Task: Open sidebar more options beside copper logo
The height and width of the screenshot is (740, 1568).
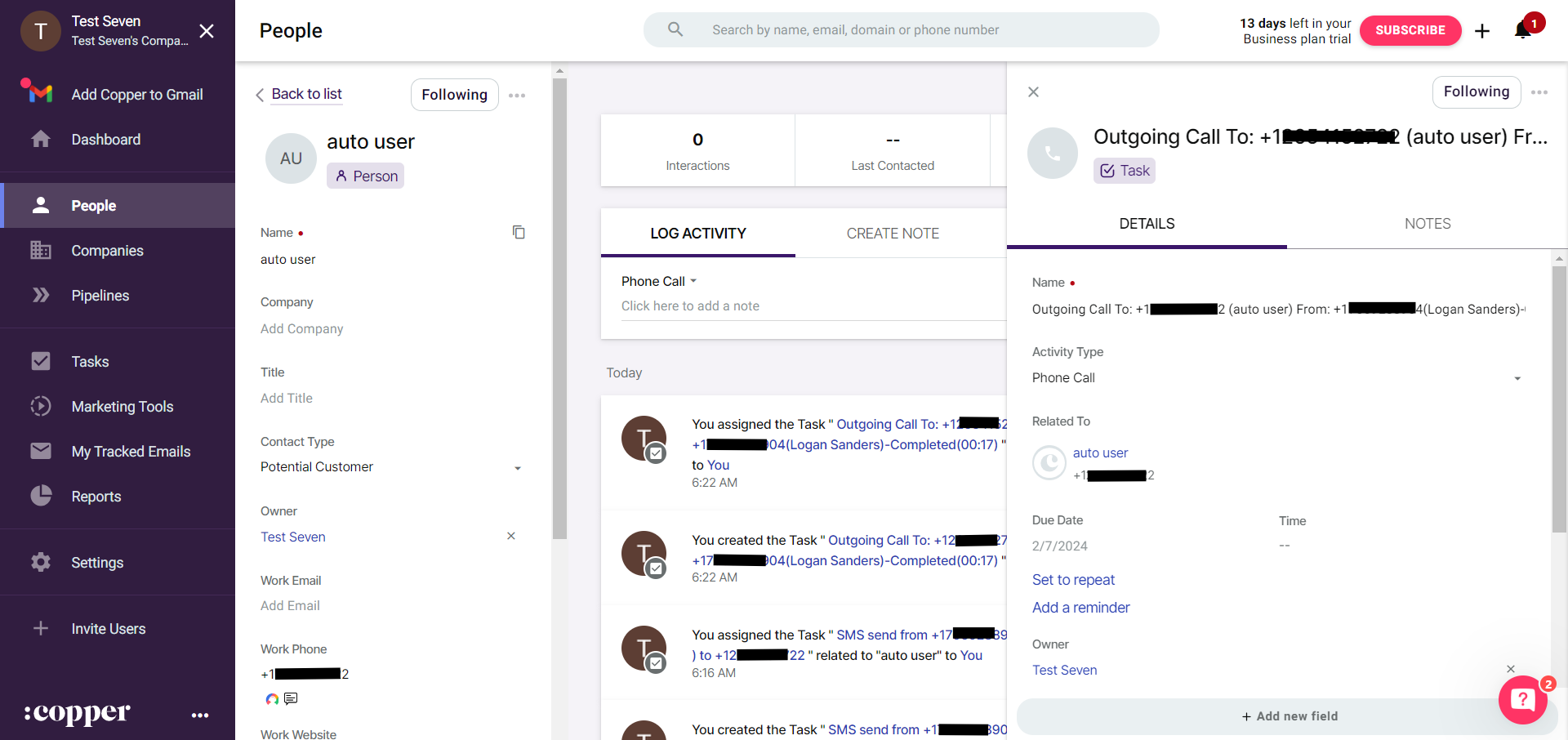Action: (200, 715)
